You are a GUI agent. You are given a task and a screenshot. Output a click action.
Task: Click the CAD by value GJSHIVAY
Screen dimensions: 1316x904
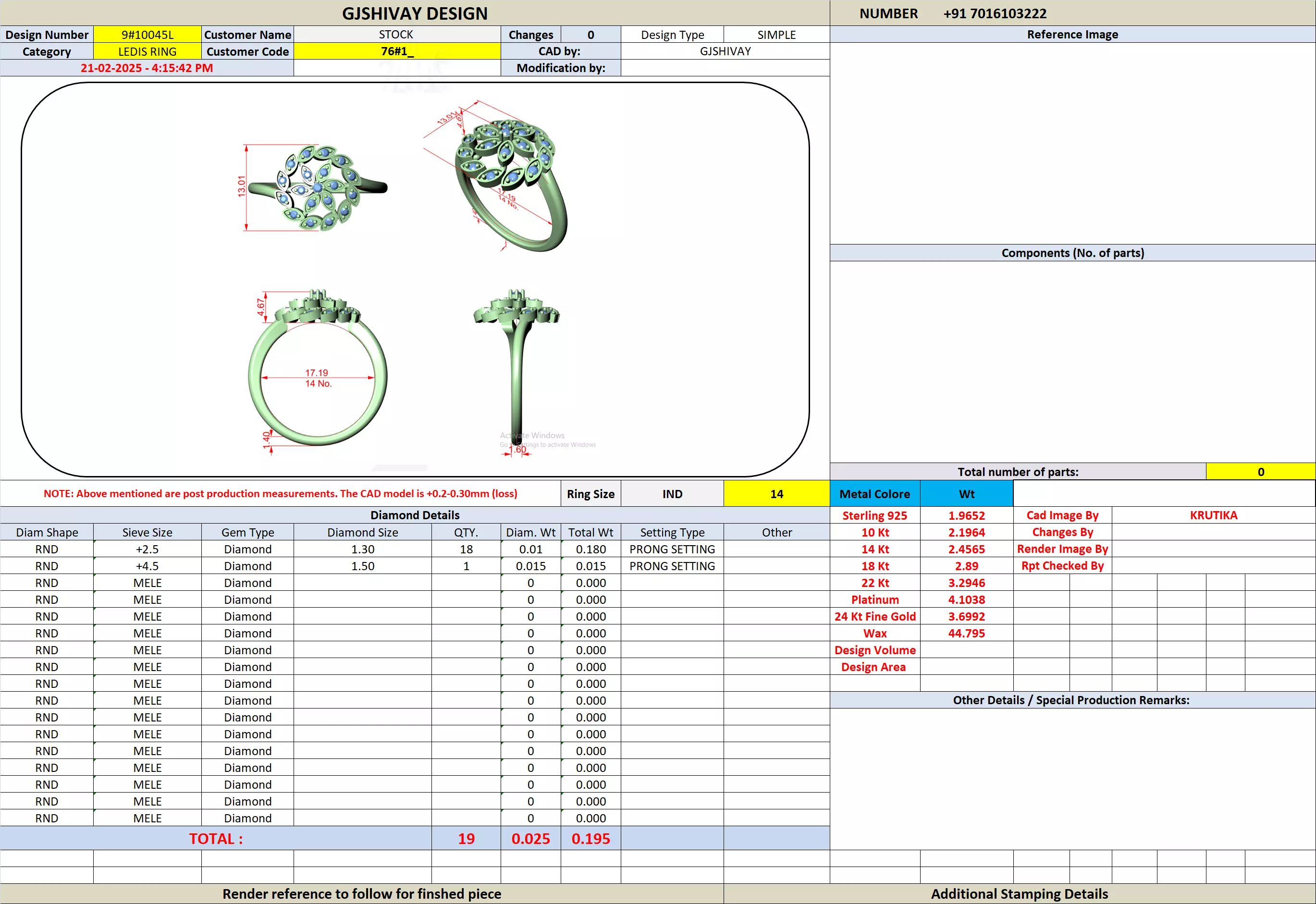pos(725,51)
